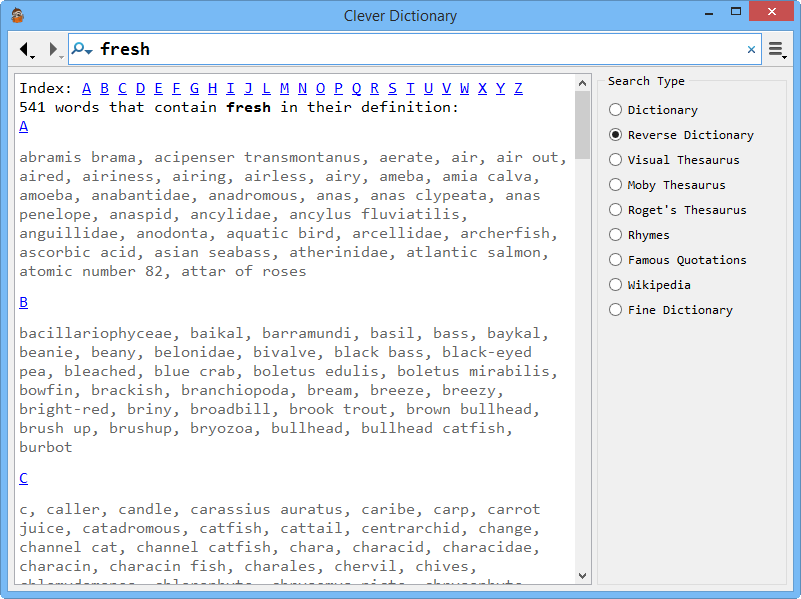Click the phrase atlantic salmon
The height and width of the screenshot is (599, 801).
pos(474,253)
